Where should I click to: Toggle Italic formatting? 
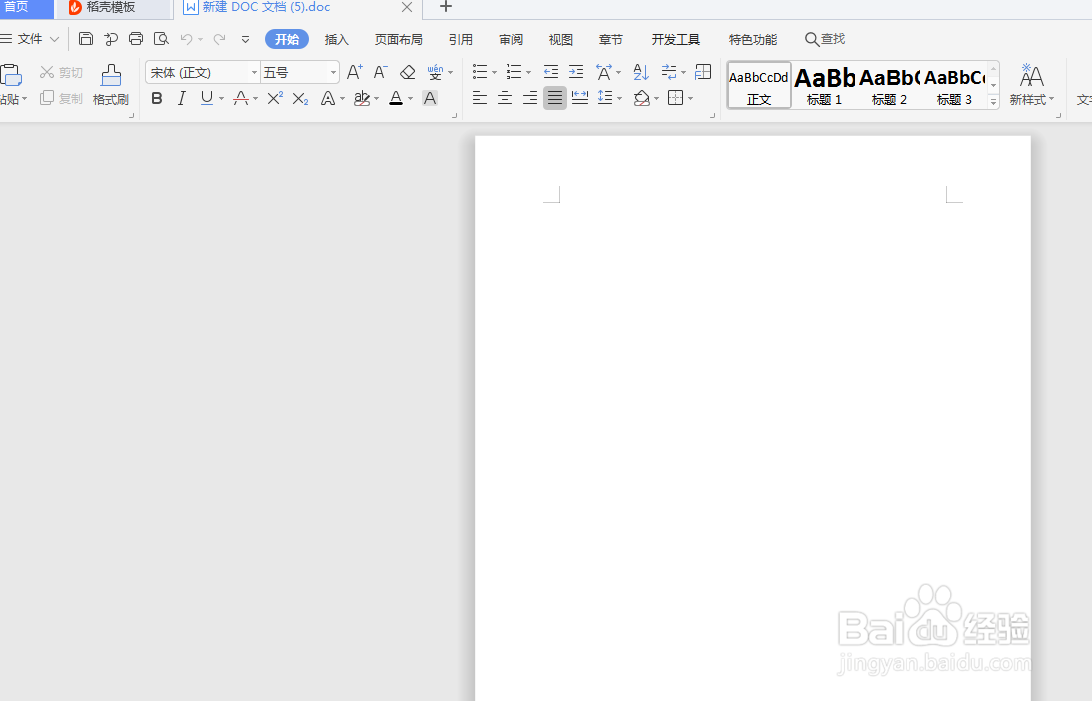tap(182, 98)
